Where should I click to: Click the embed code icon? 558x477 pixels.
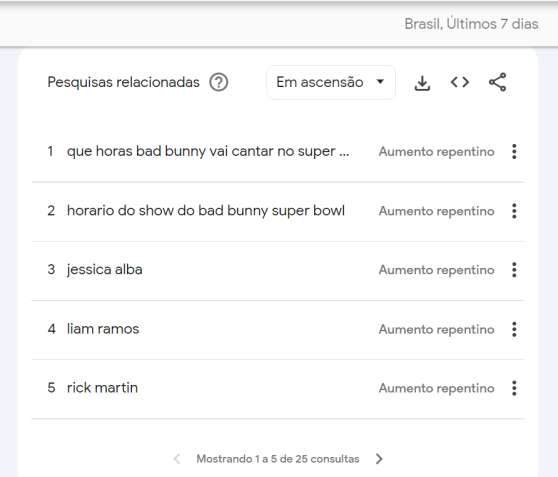coord(460,82)
